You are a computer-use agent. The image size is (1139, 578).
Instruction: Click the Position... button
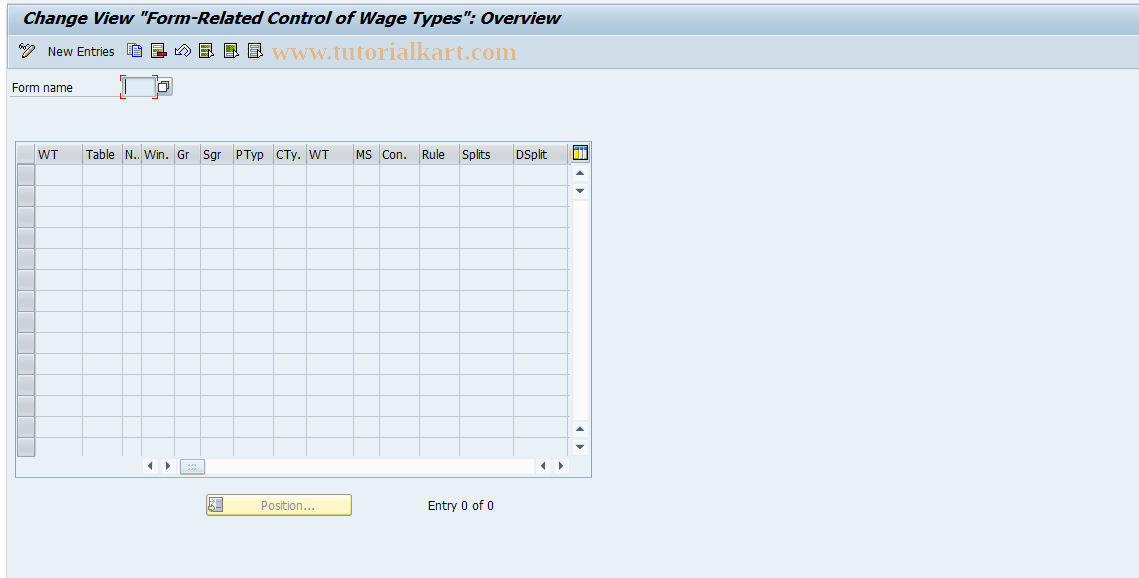point(279,505)
